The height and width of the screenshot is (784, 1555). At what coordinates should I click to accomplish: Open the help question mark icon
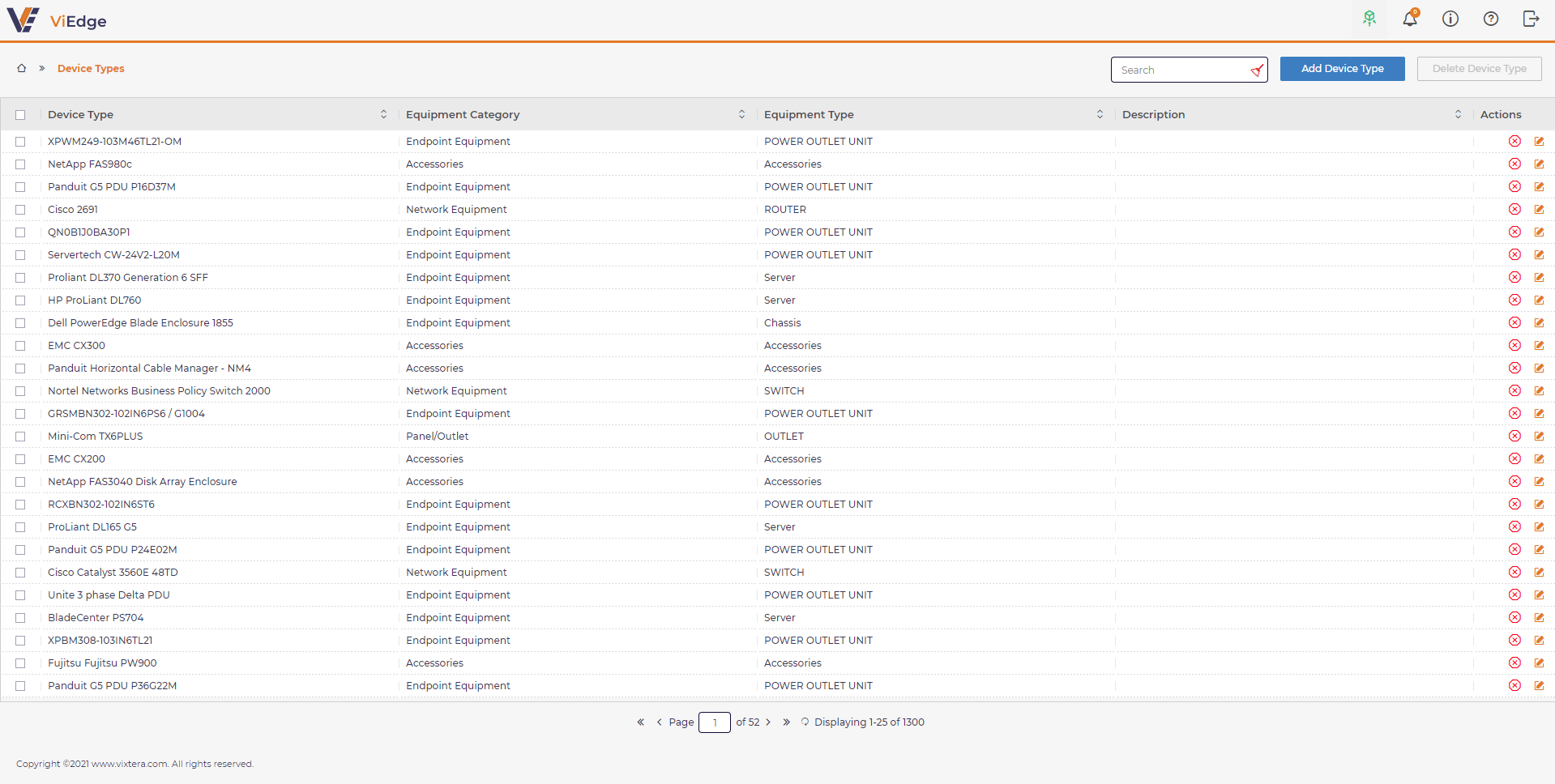(1491, 19)
